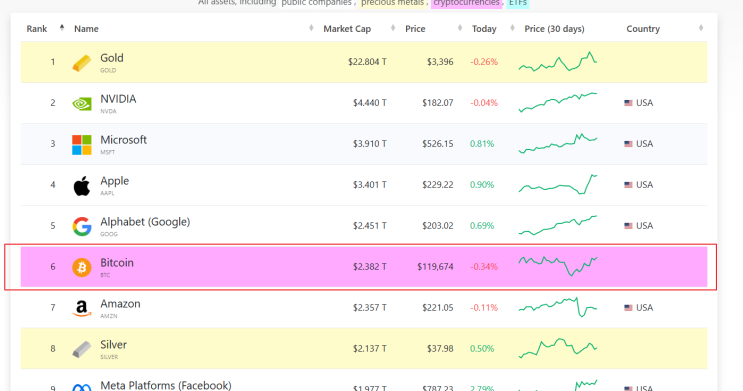Click Apple market cap $3.401 T
This screenshot has height=391, width=743.
click(x=370, y=185)
